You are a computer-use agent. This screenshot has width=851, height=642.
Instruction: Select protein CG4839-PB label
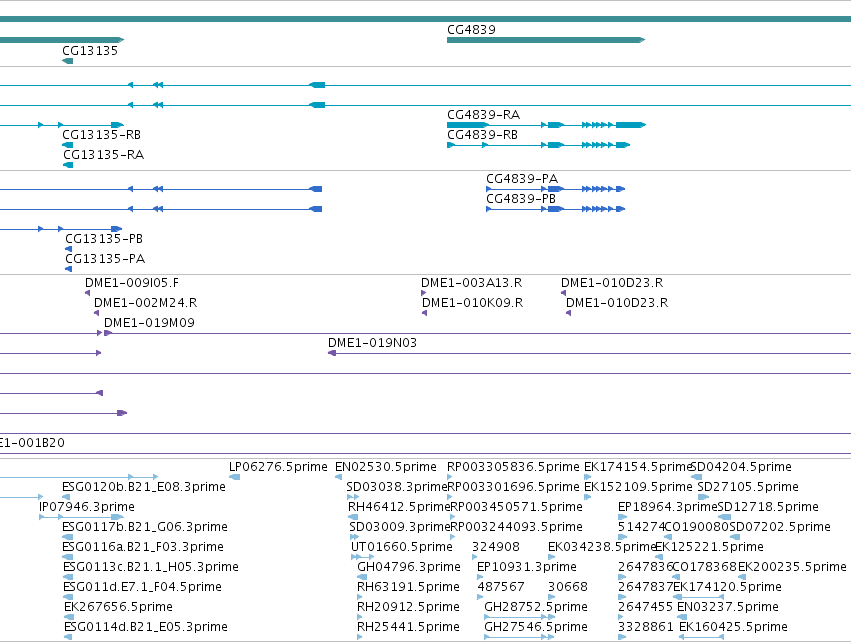pos(520,199)
